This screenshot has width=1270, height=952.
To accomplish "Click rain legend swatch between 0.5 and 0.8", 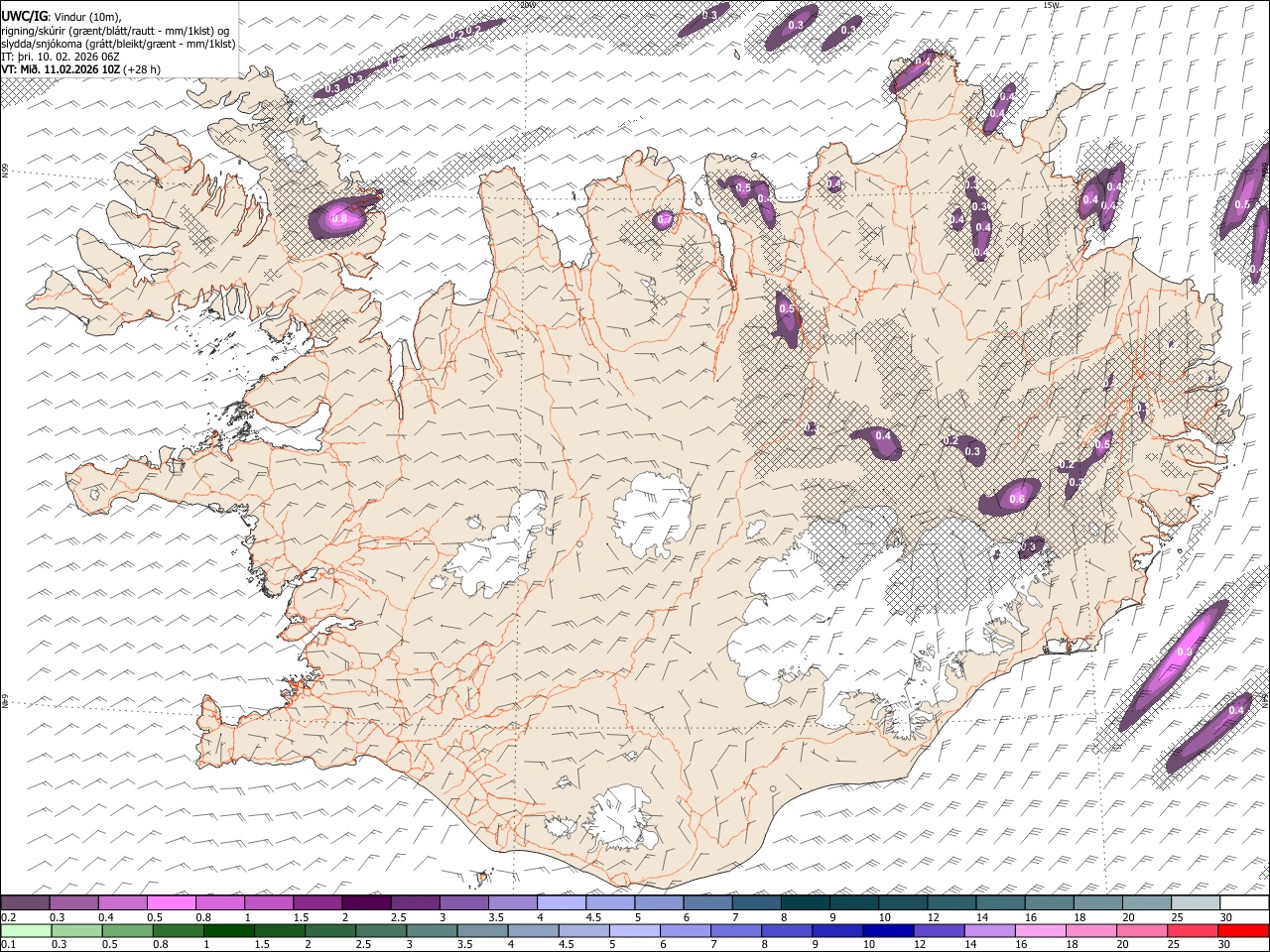I will point(127,931).
